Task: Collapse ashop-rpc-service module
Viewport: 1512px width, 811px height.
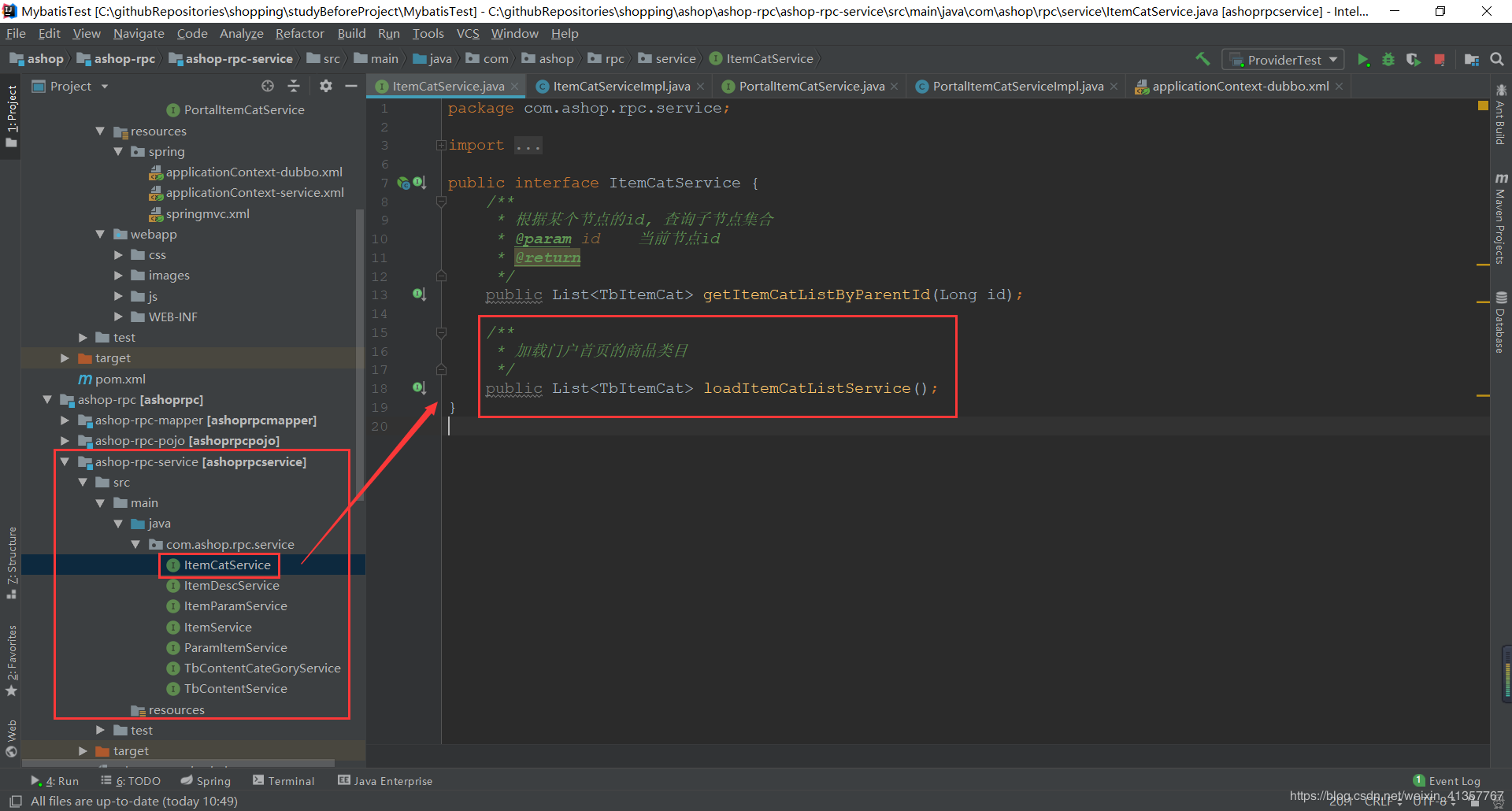Action: click(x=65, y=462)
